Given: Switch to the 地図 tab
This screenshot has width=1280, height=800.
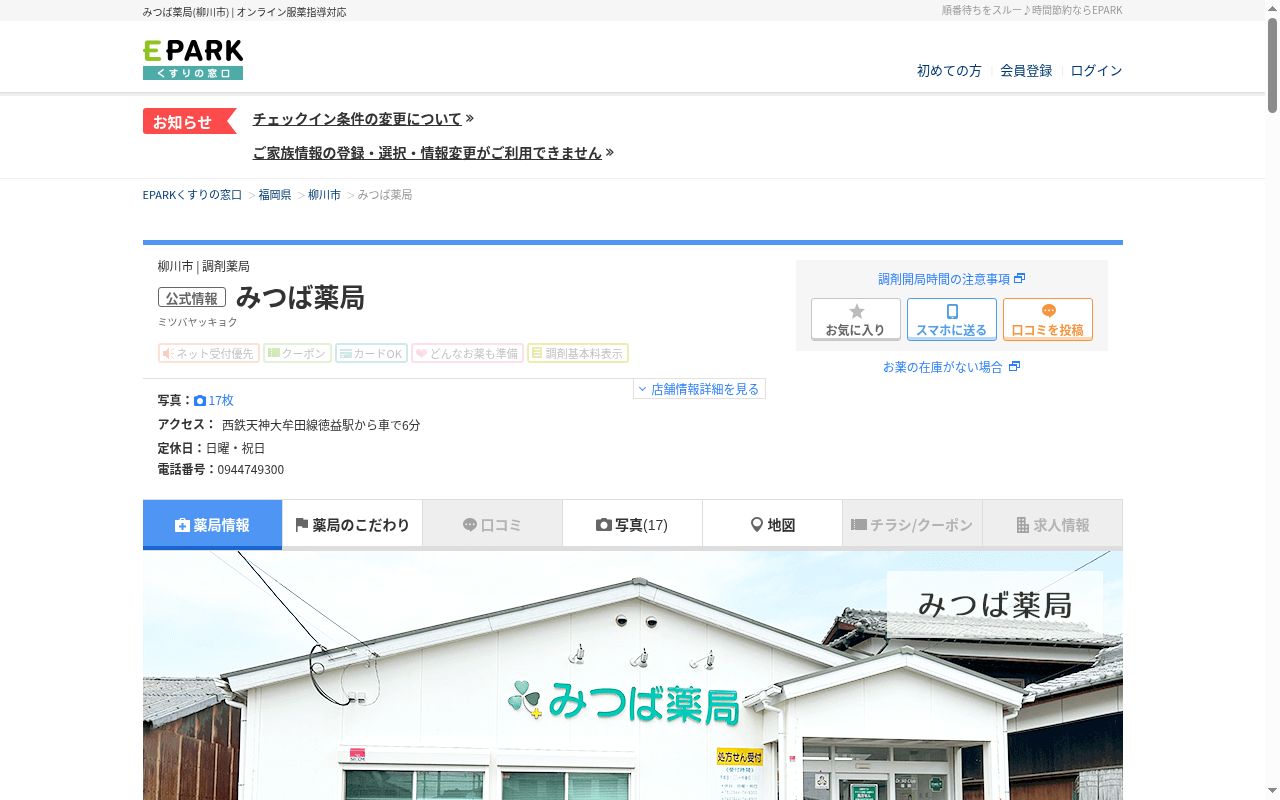Looking at the screenshot, I should point(772,525).
